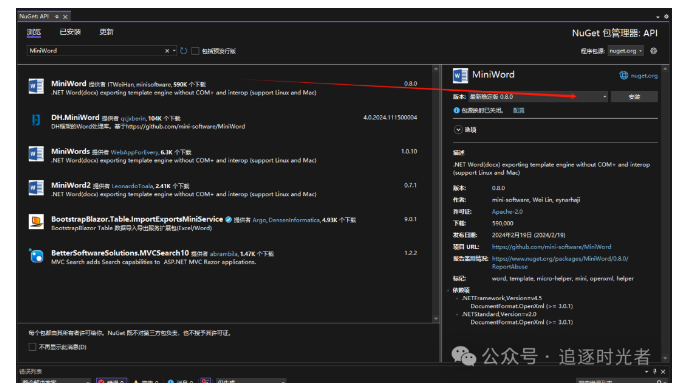
Task: Click the large MiniWord detail logo
Action: coord(460,75)
